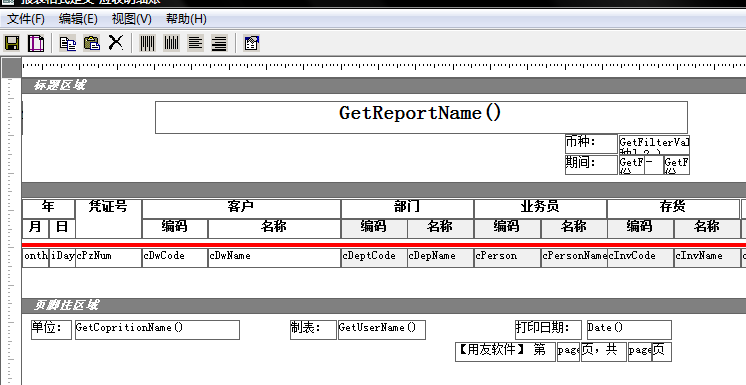
Task: Click the align left icon
Action: pos(195,43)
